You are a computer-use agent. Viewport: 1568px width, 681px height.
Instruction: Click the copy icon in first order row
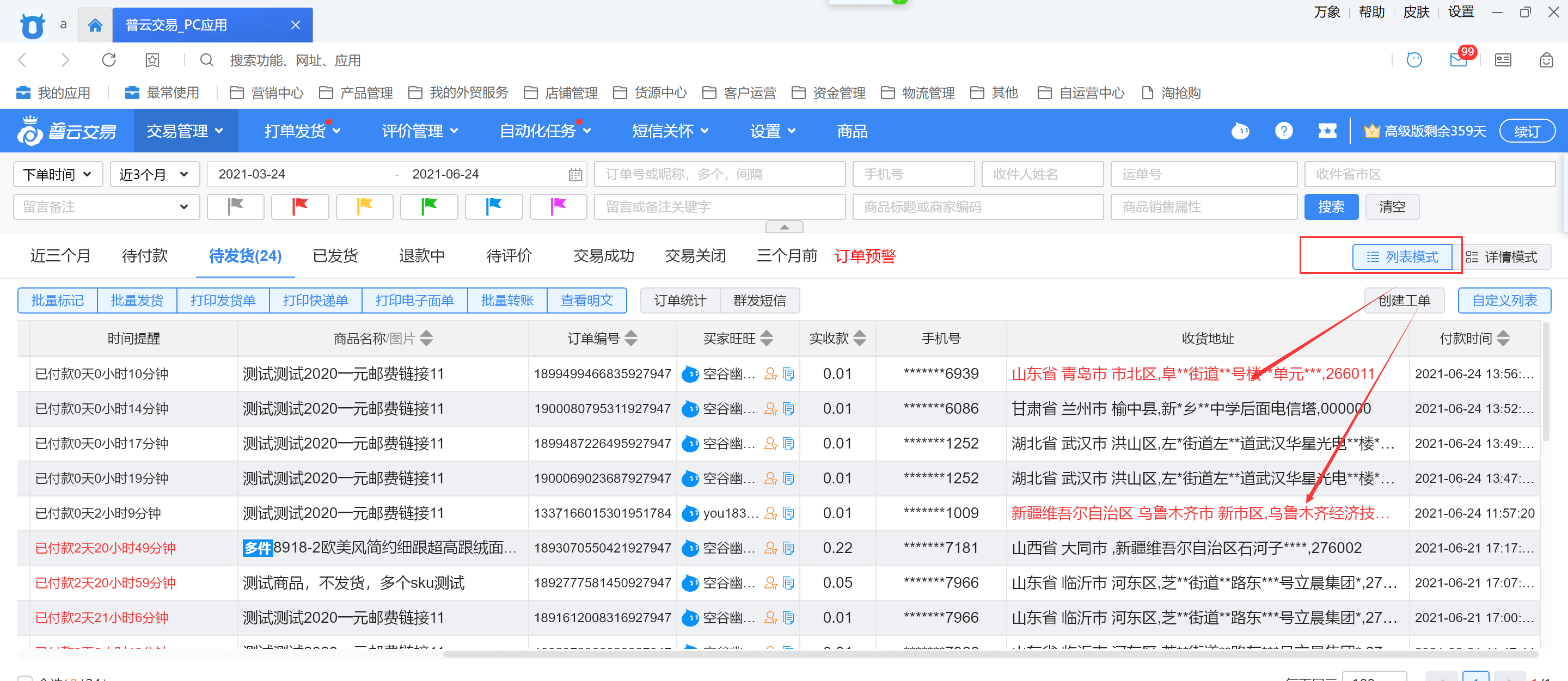click(x=788, y=373)
